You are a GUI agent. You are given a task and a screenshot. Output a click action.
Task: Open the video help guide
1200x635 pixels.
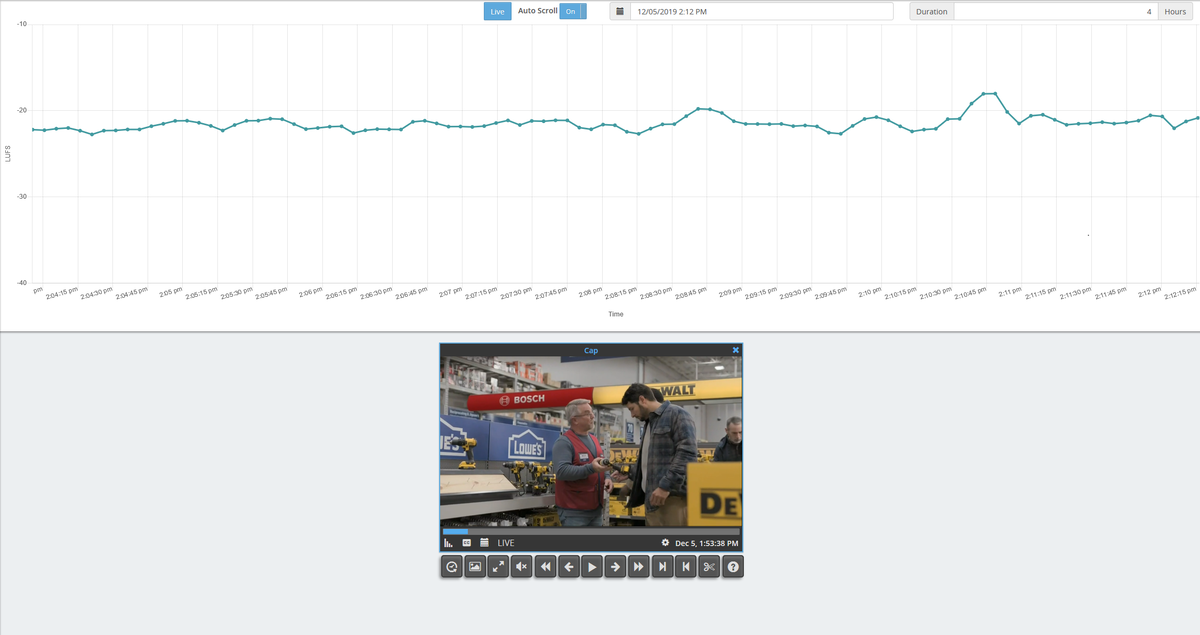(x=733, y=566)
